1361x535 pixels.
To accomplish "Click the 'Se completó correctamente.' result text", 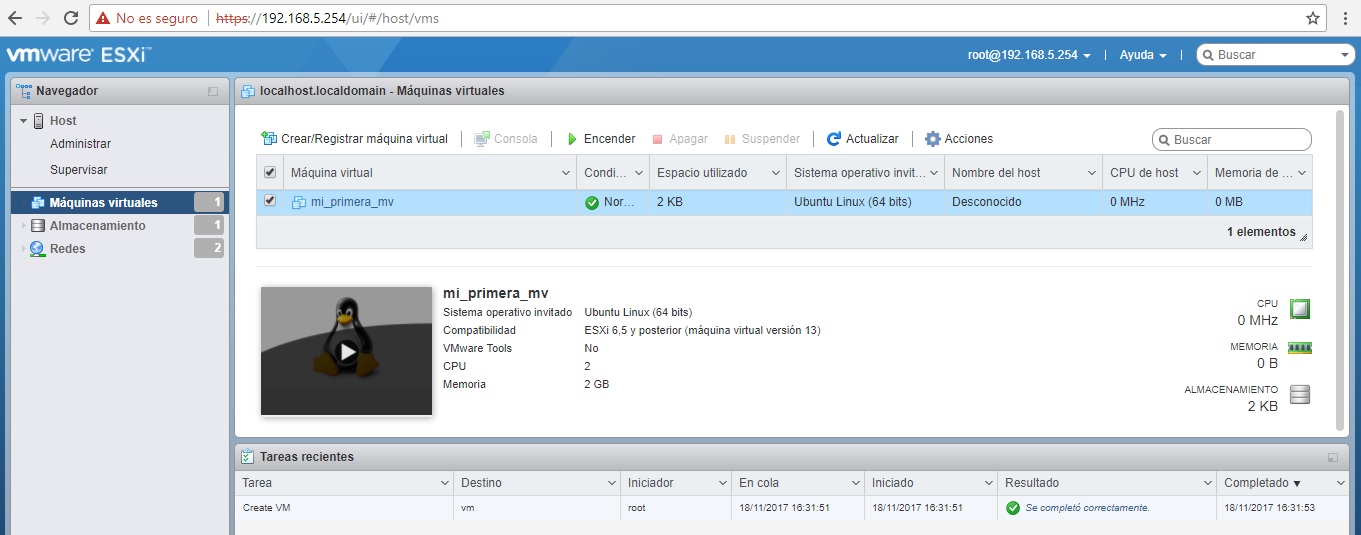I will [1087, 508].
